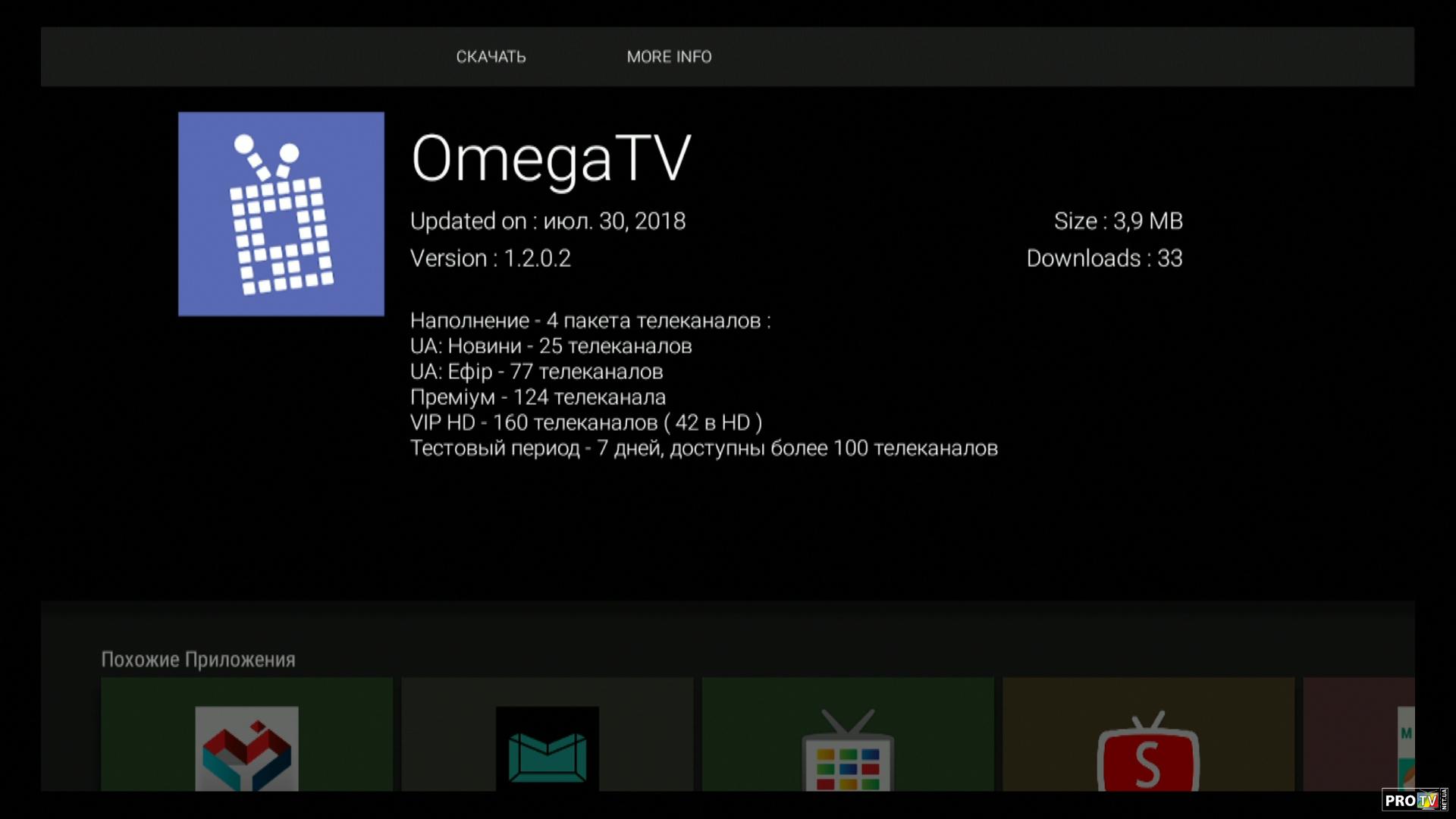Click the UA: Новини package line
Image resolution: width=1456 pixels, height=819 pixels.
(x=551, y=347)
